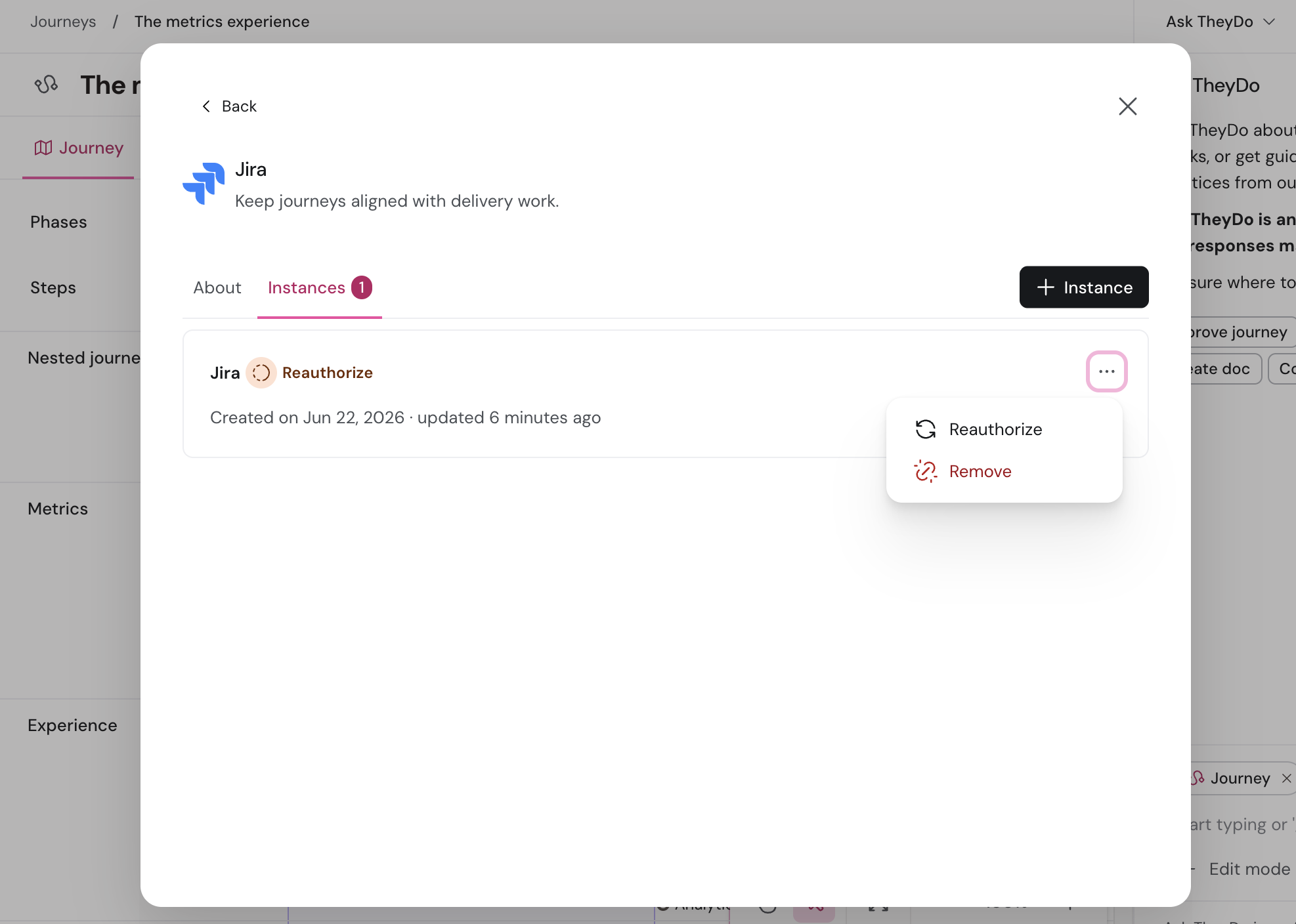The image size is (1296, 924).
Task: Select the Experience row label
Action: click(72, 726)
